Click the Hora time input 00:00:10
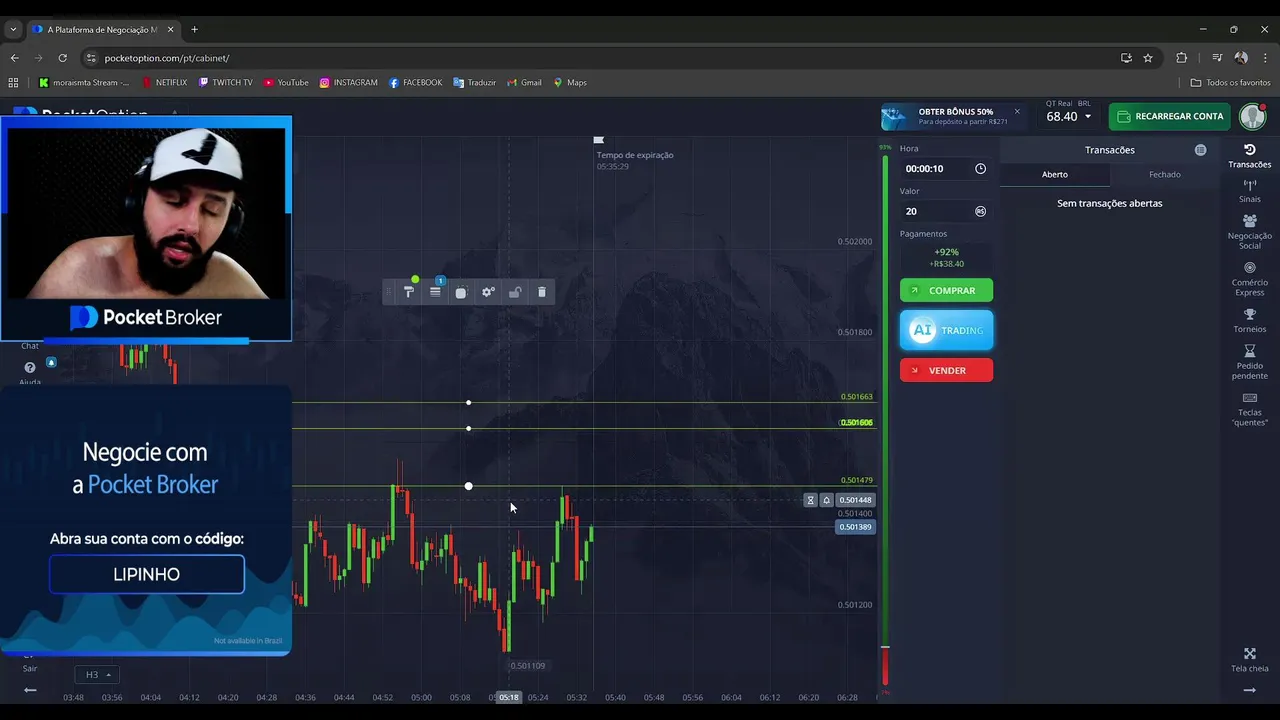The width and height of the screenshot is (1280, 720). point(946,169)
